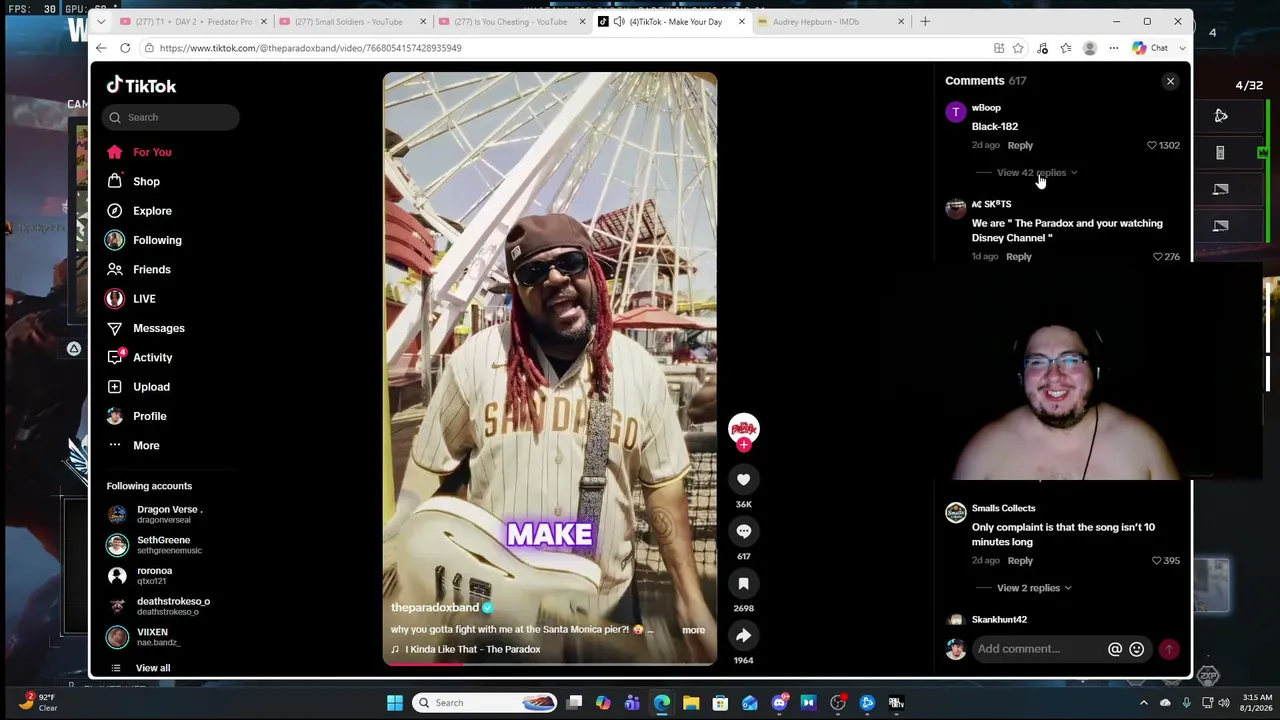
Task: Click the Messages paper plane icon
Action: coord(115,328)
